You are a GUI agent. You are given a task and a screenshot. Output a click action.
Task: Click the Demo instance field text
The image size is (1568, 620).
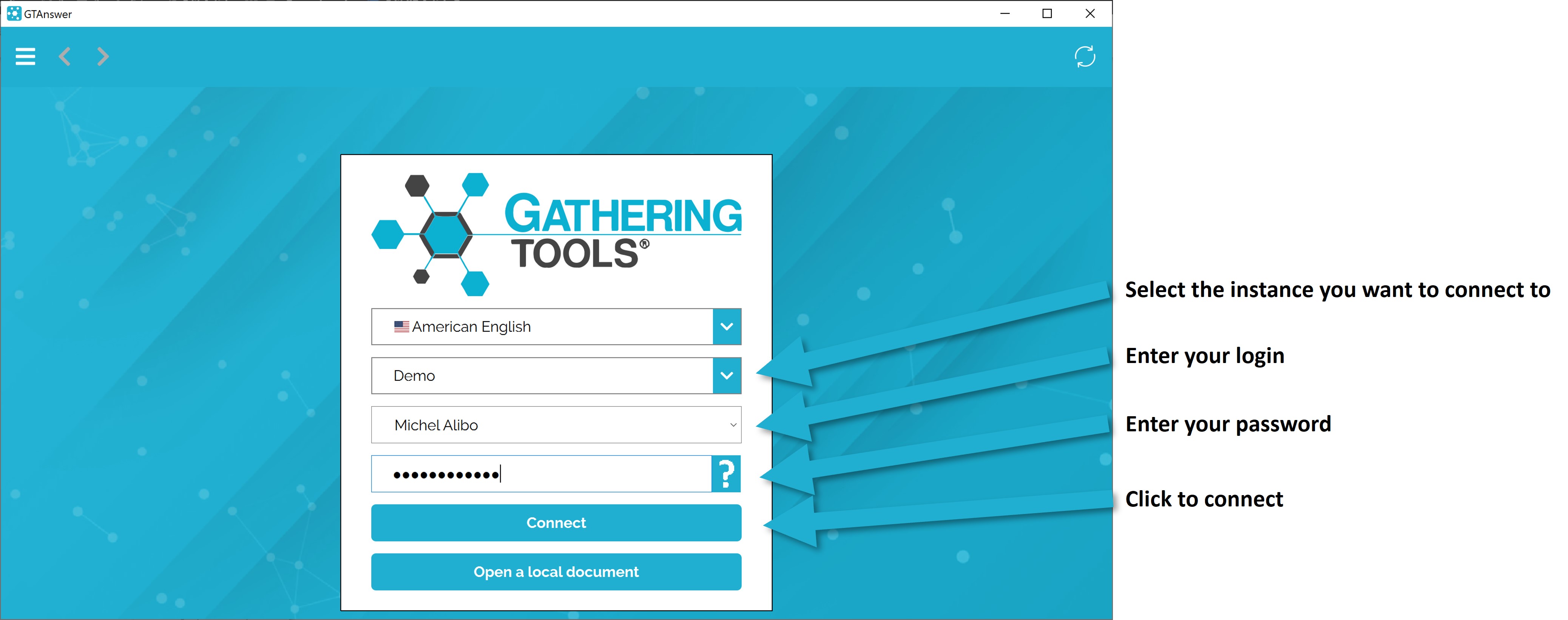coord(414,376)
